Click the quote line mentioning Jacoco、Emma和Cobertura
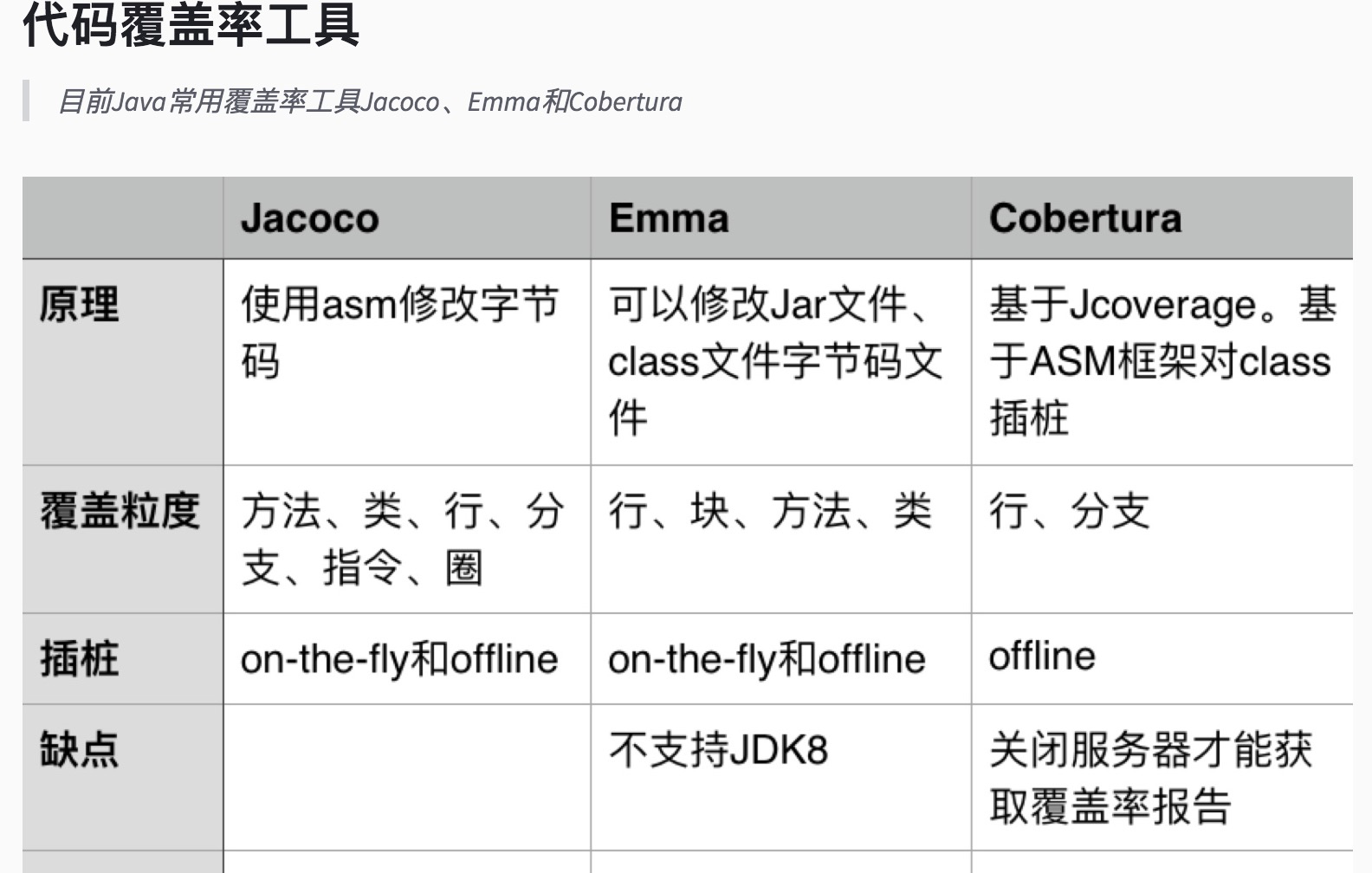Screen dimensions: 1372x873 click(370, 102)
